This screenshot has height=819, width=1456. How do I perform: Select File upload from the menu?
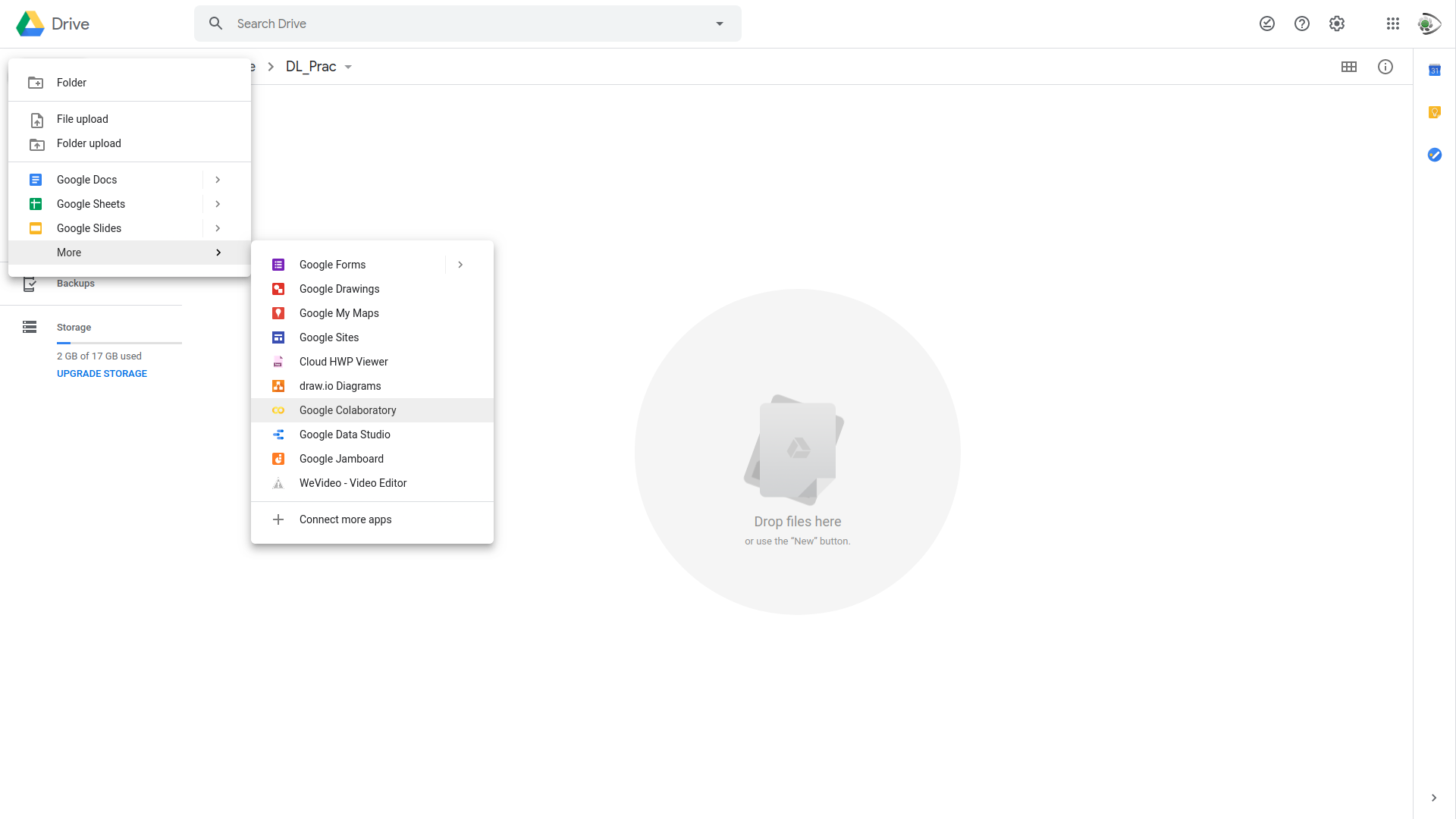coord(82,119)
